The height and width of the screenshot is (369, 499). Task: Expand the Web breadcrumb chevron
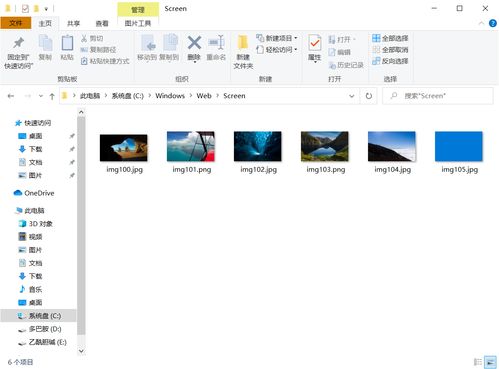click(x=218, y=96)
